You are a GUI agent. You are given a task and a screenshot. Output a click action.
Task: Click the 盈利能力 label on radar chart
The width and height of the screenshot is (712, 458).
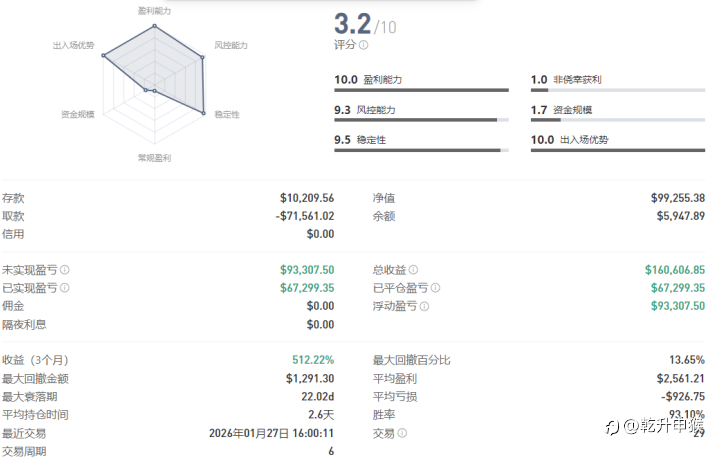pos(154,9)
